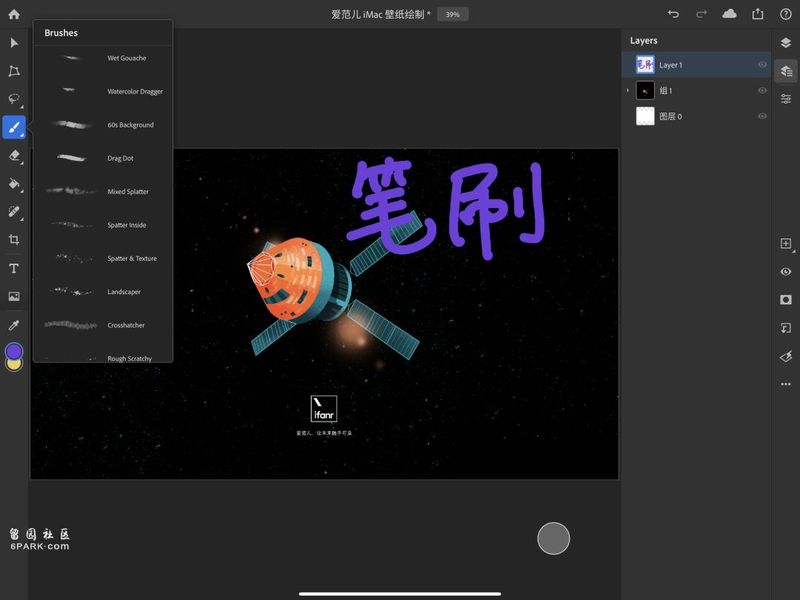Viewport: 800px width, 600px height.
Task: Expand the 组 1 layer group
Action: point(628,90)
